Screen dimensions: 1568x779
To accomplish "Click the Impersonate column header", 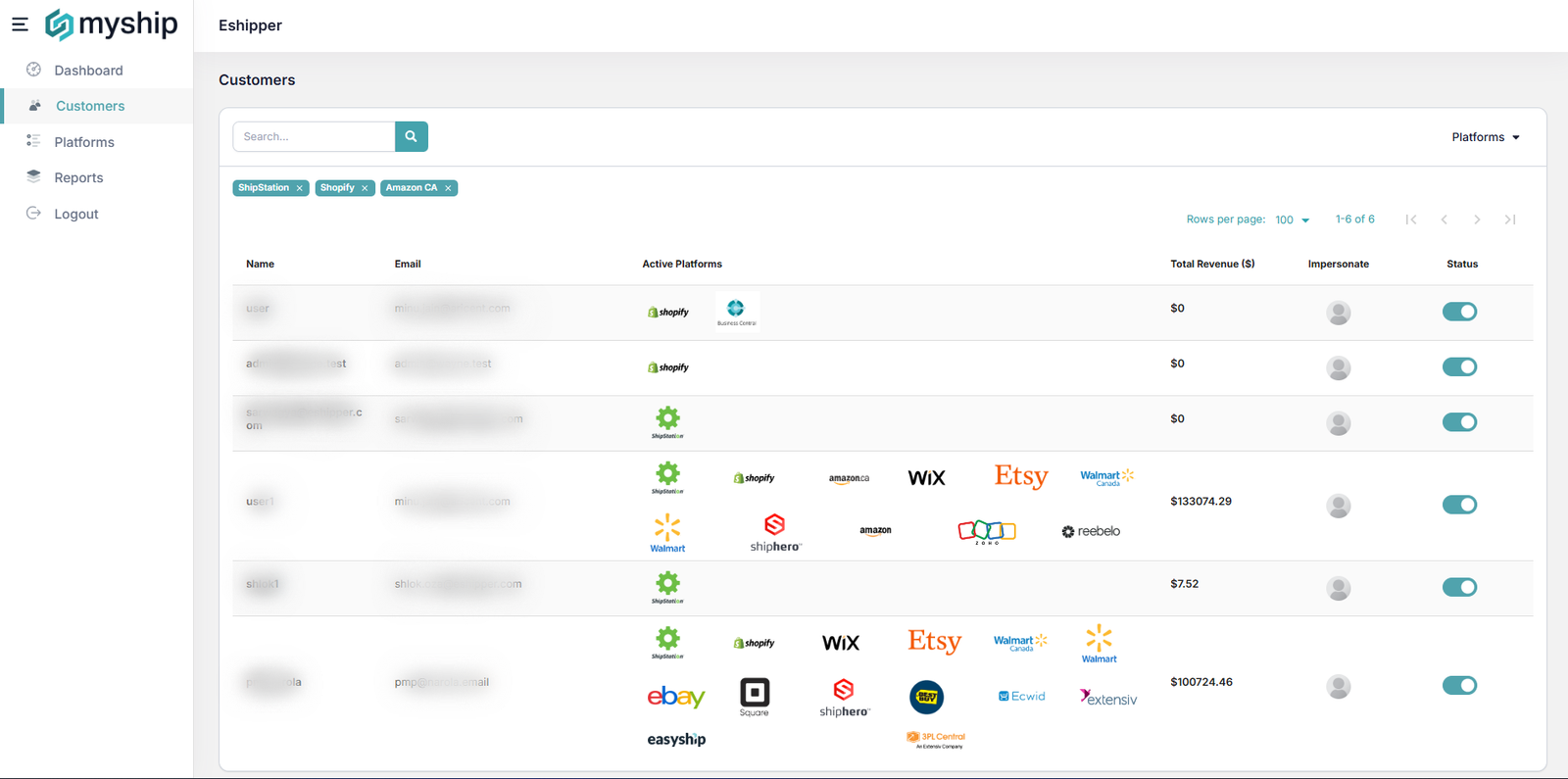I will point(1339,264).
